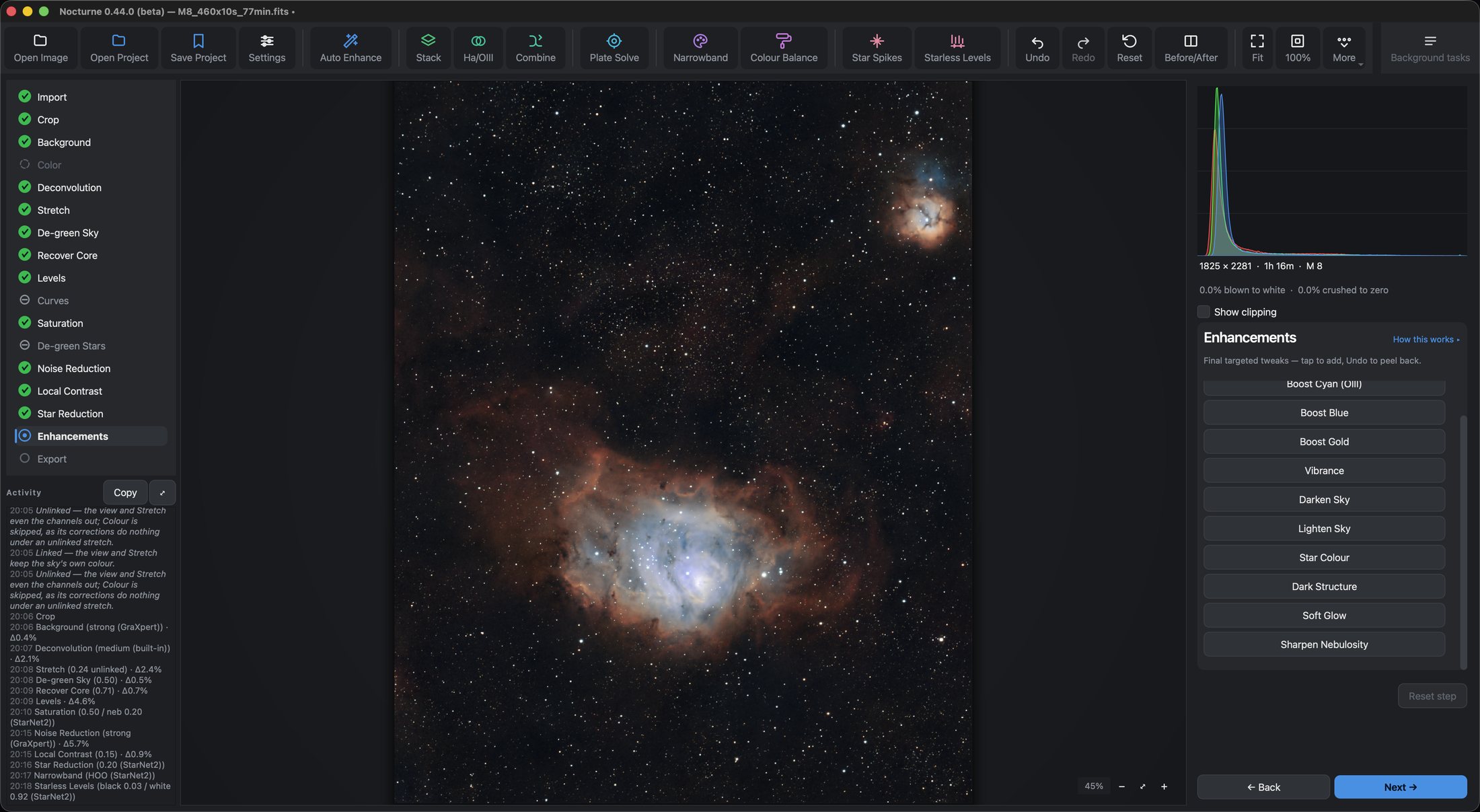Apply Sharpen Nebulosity

click(x=1323, y=644)
